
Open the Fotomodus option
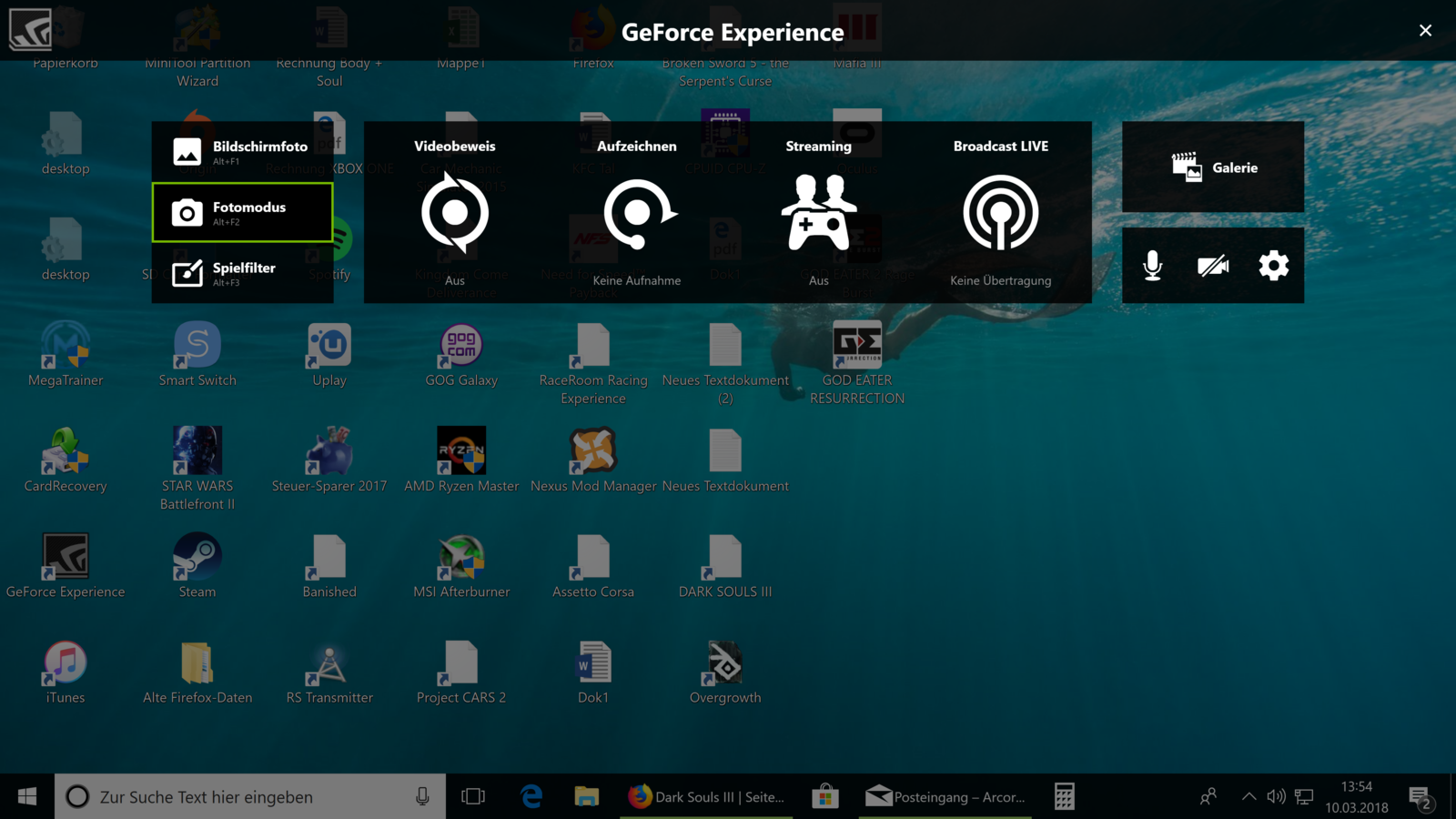(x=242, y=212)
